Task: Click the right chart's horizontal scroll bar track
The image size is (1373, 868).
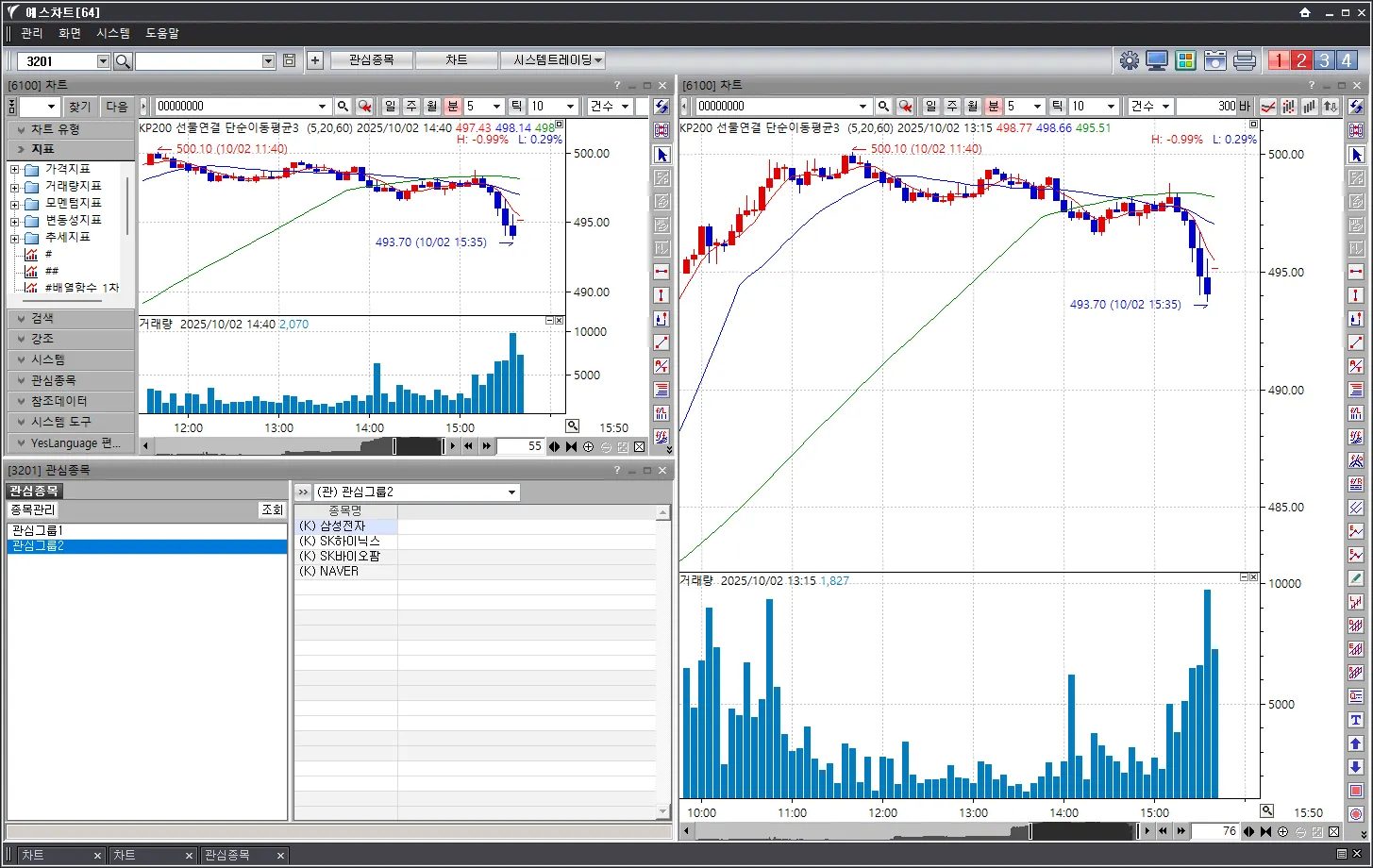Action: point(849,831)
